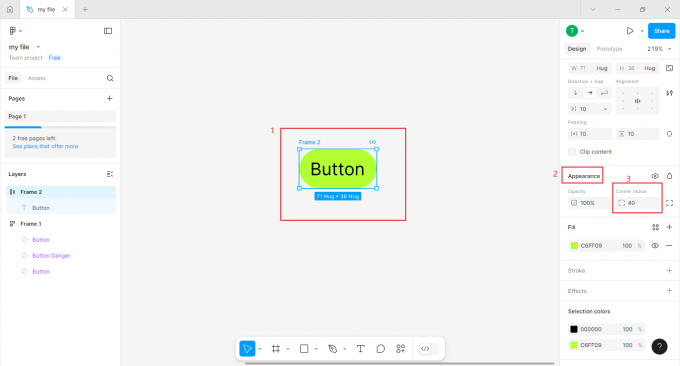680x366 pixels.
Task: Add a new fill with plus icon
Action: (x=669, y=227)
